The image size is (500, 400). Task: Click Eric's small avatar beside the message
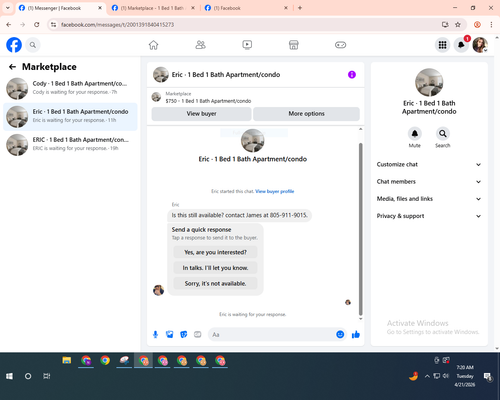pyautogui.click(x=158, y=290)
